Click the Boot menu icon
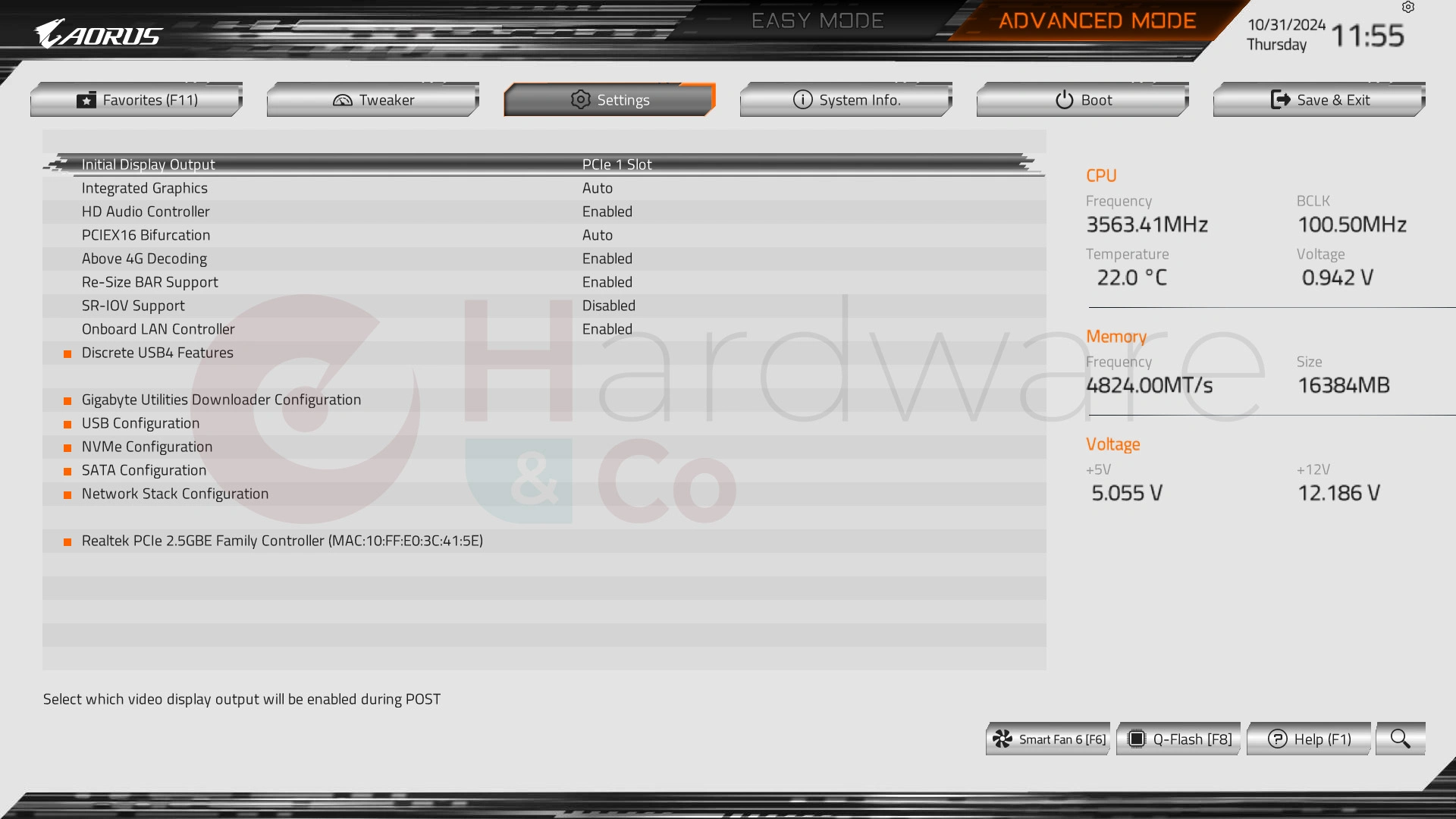 (1062, 99)
